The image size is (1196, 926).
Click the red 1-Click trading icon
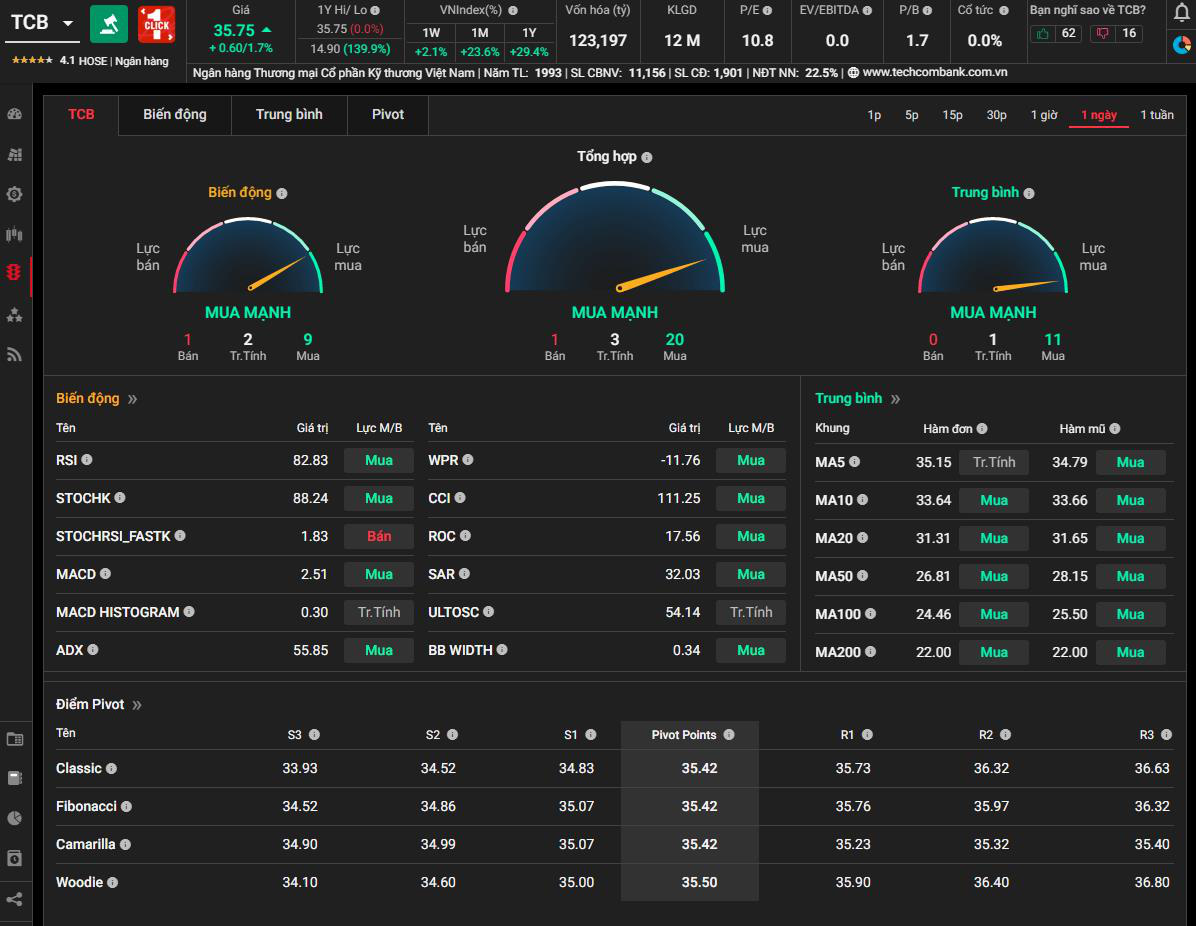(x=156, y=24)
